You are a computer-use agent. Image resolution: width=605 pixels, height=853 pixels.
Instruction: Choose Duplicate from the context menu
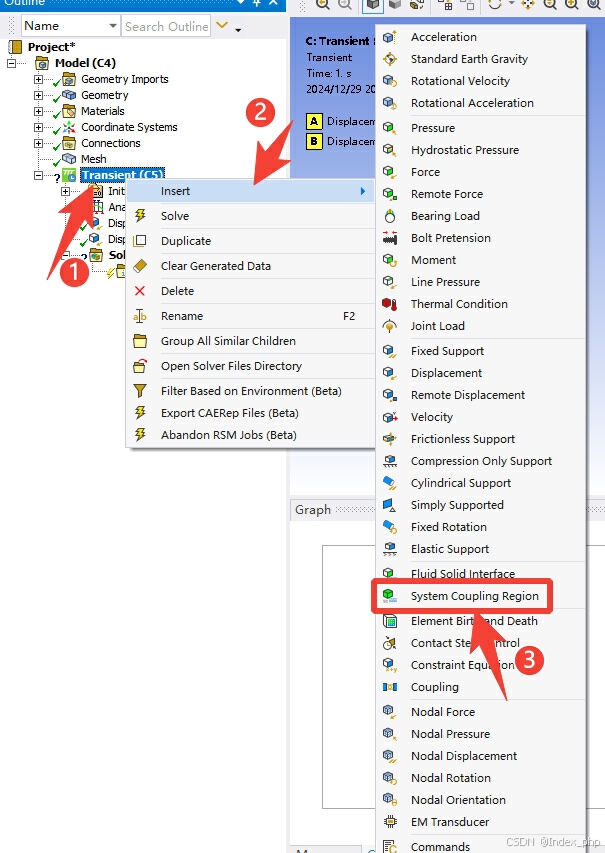250,241
